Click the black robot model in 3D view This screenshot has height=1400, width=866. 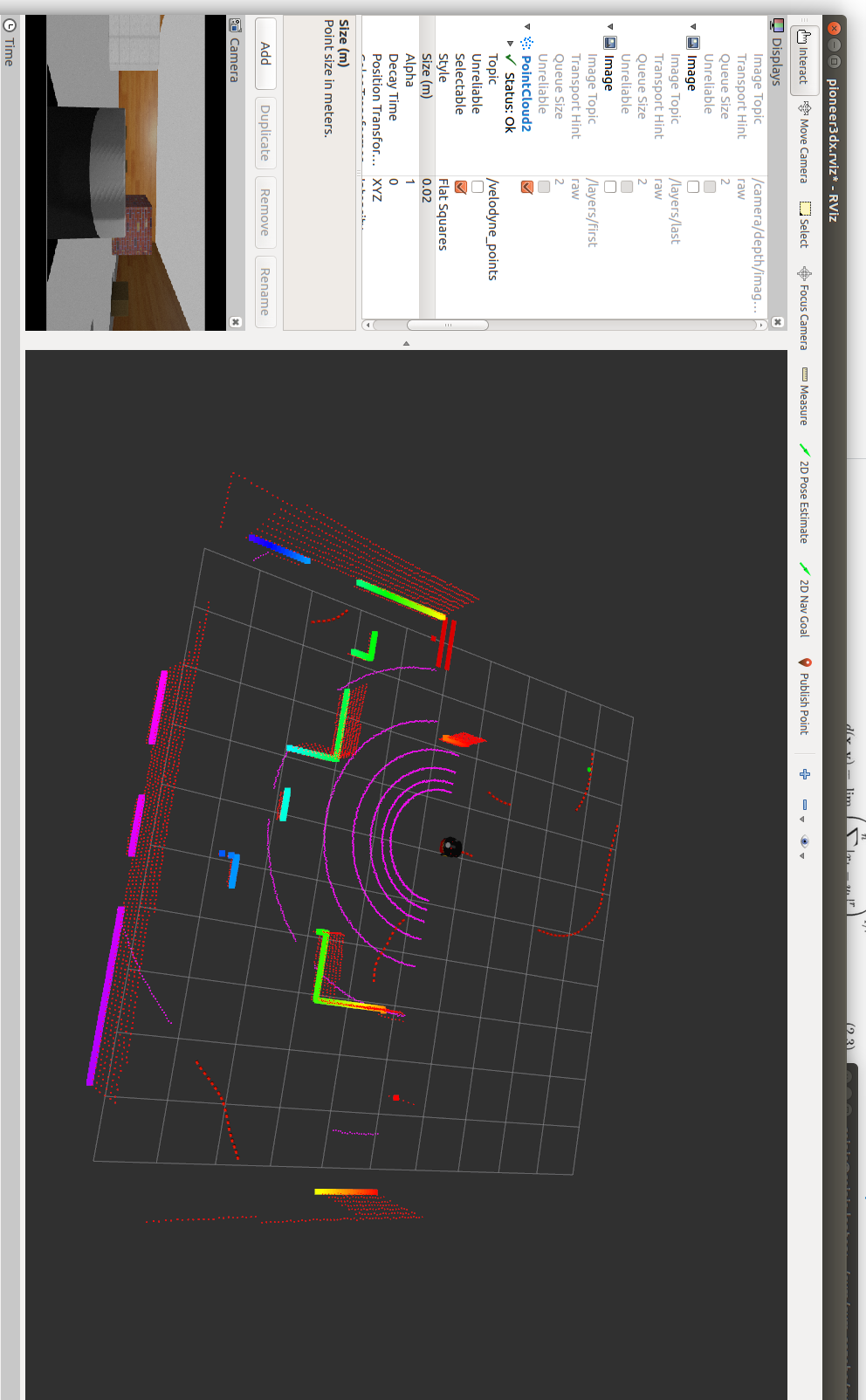pyautogui.click(x=450, y=847)
